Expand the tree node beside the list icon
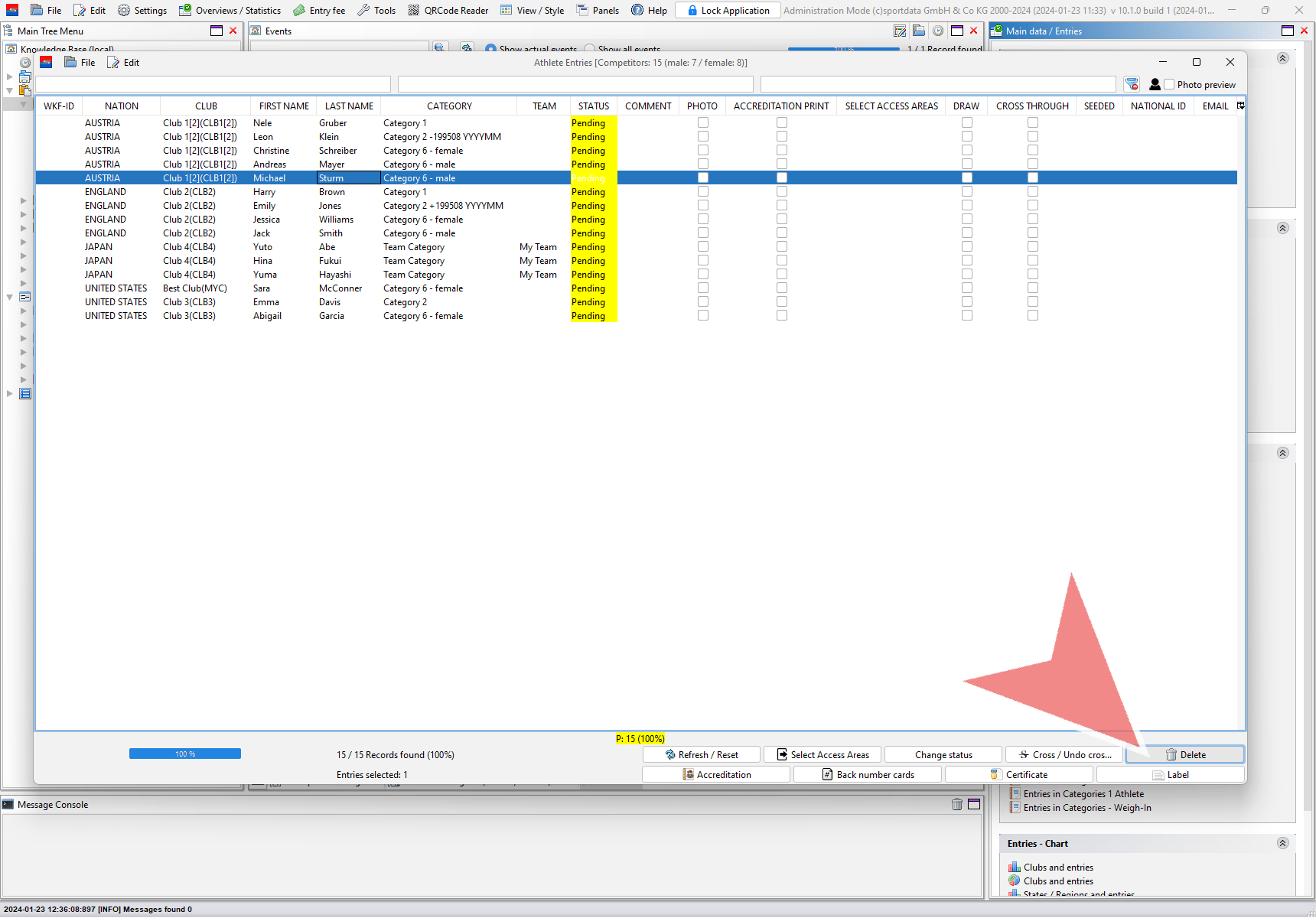This screenshot has width=1316, height=918. pyautogui.click(x=9, y=394)
